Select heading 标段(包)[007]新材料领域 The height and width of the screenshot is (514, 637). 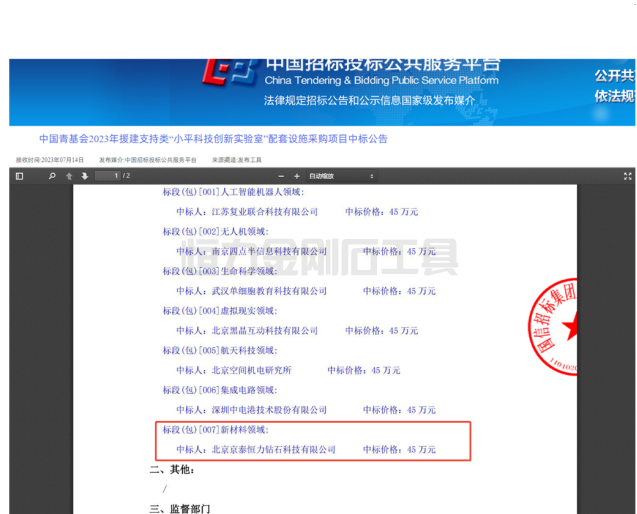pos(216,430)
